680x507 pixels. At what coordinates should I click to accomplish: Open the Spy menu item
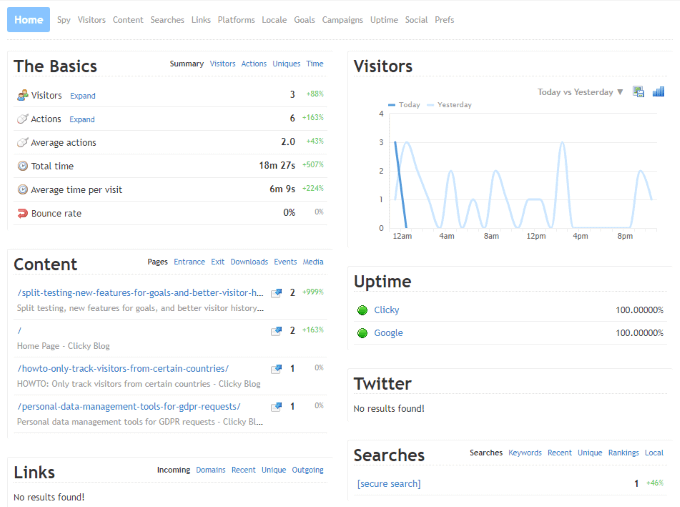pos(64,20)
